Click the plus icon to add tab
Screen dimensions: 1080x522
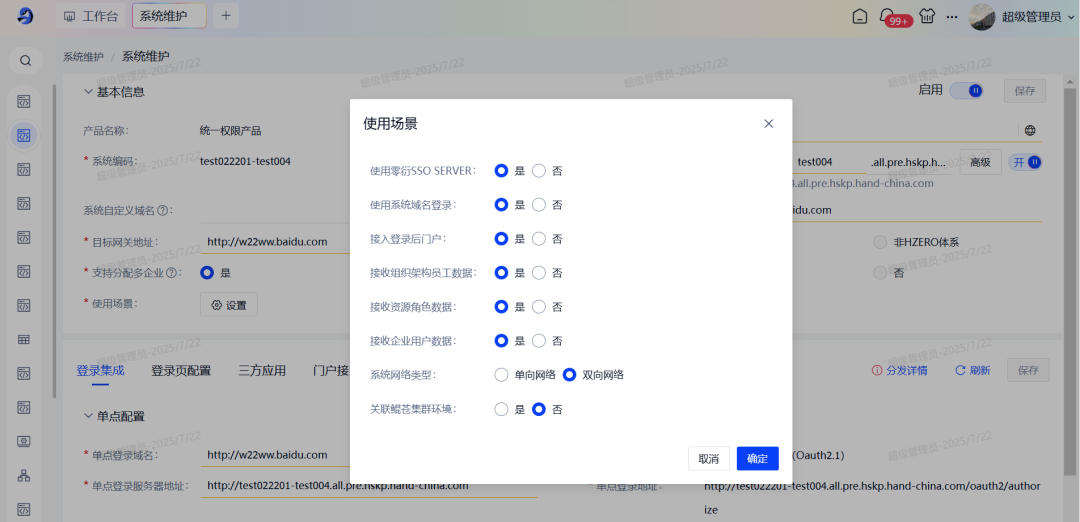[x=226, y=16]
